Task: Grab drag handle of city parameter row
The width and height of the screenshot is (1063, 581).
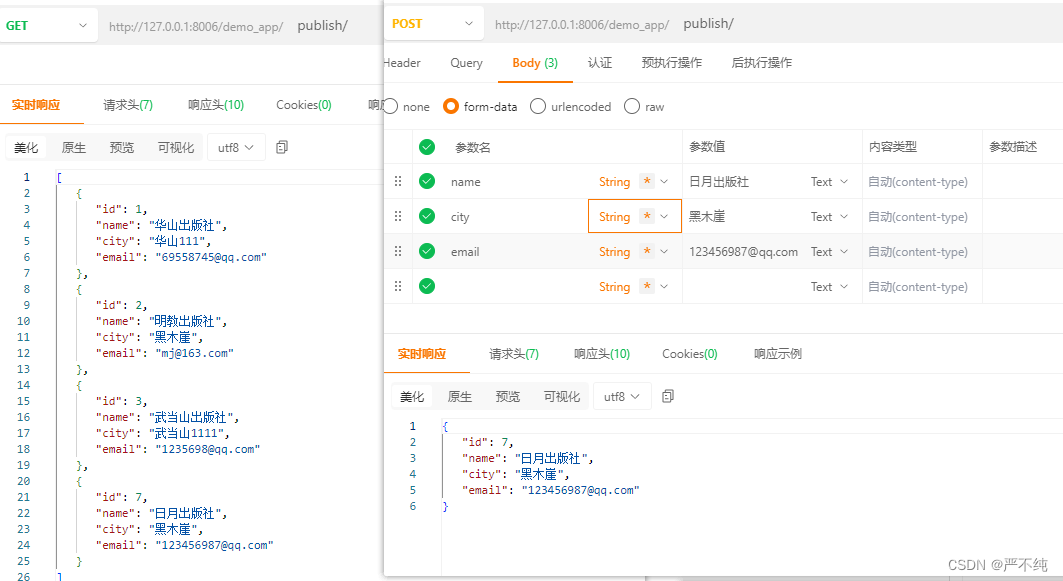Action: coord(398,216)
